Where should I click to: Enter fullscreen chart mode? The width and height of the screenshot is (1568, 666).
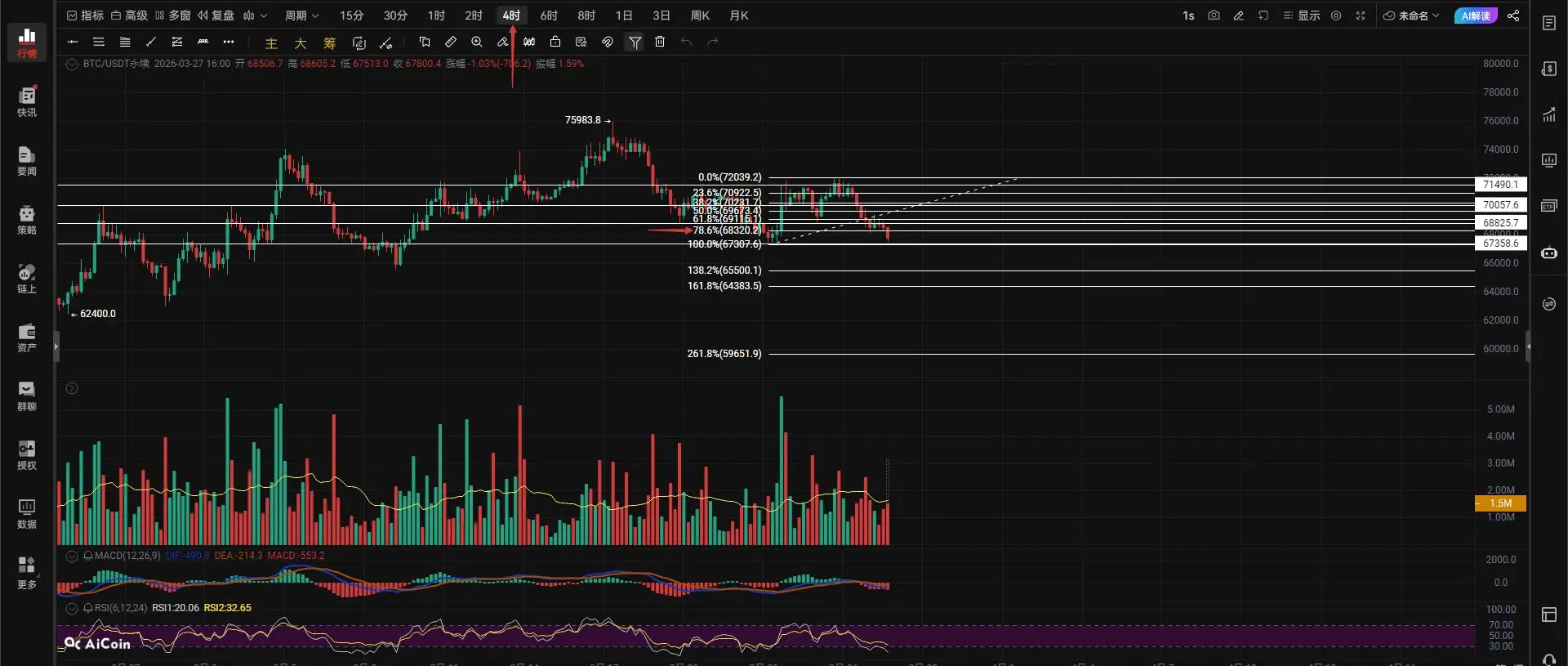click(x=1361, y=16)
